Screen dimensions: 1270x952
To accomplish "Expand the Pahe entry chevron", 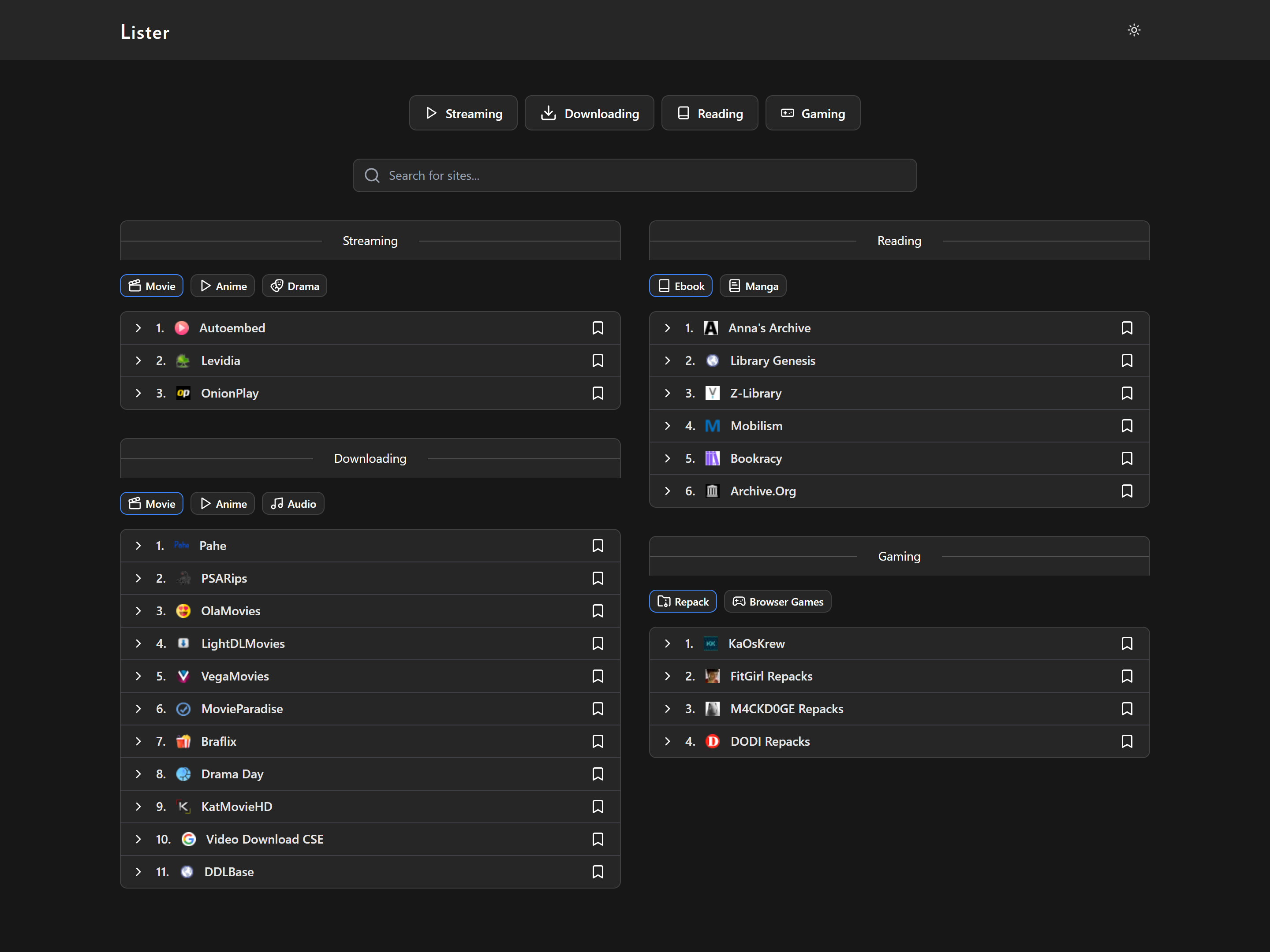I will coord(138,546).
